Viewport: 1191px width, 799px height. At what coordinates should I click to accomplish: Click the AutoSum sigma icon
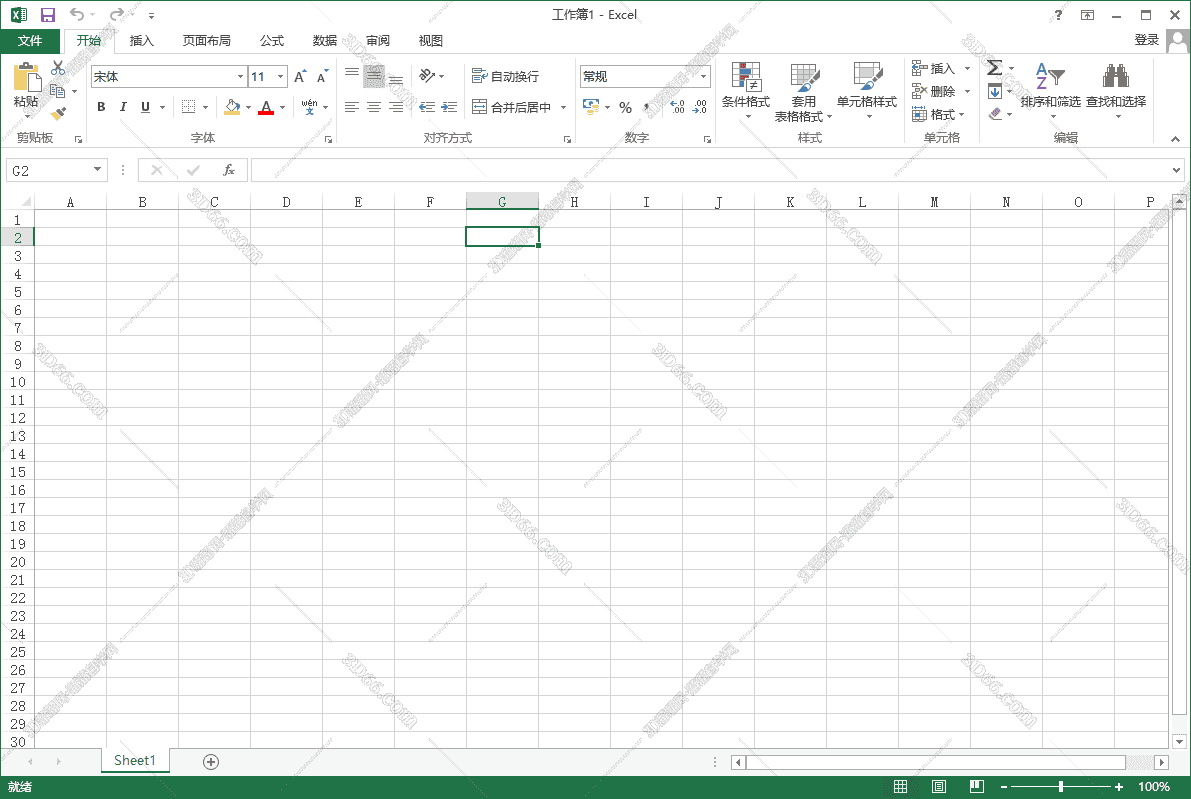pos(993,68)
